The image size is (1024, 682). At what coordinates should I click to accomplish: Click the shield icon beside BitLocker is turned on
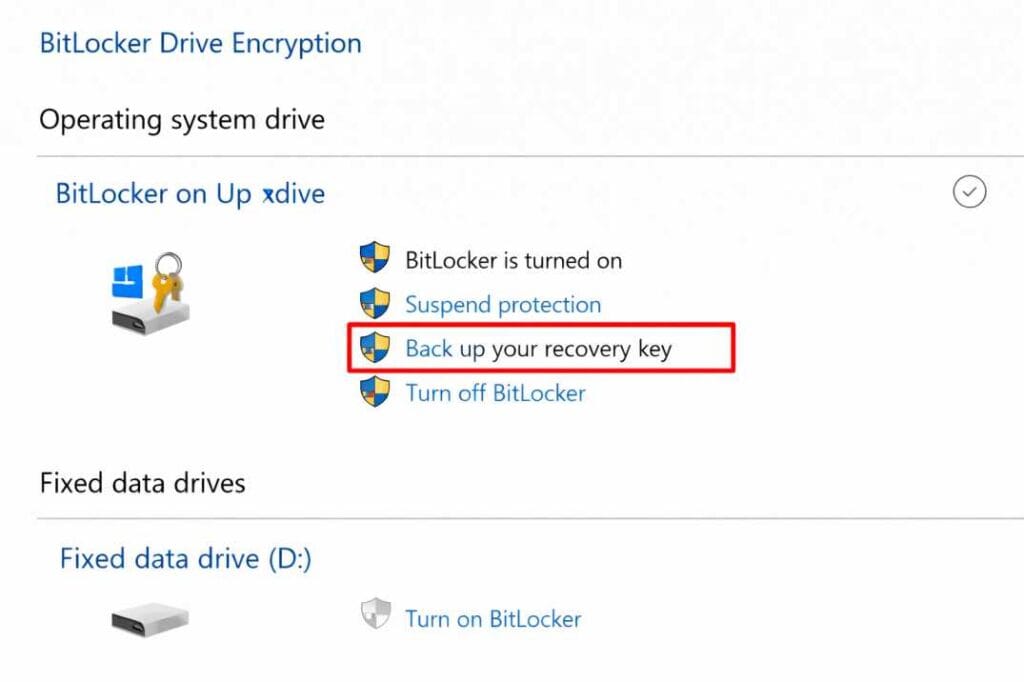point(373,258)
